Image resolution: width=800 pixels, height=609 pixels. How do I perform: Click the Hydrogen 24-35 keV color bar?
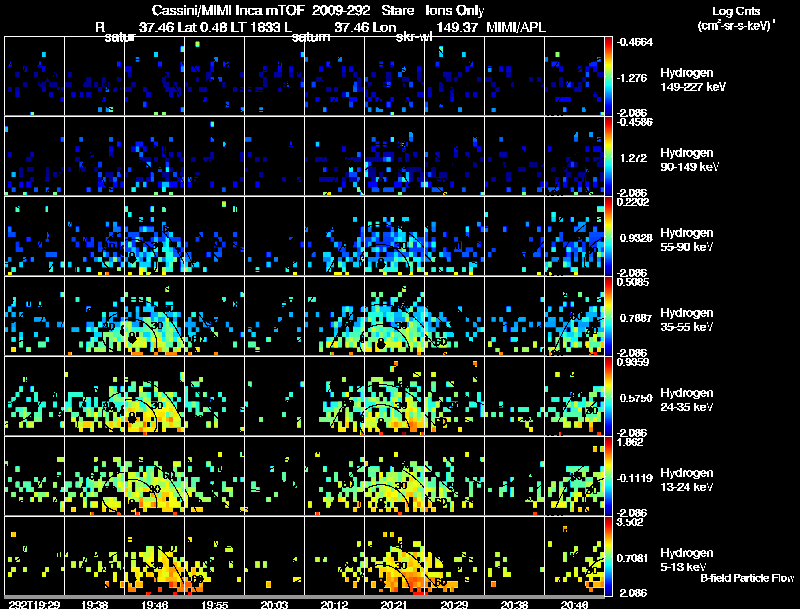coord(608,396)
